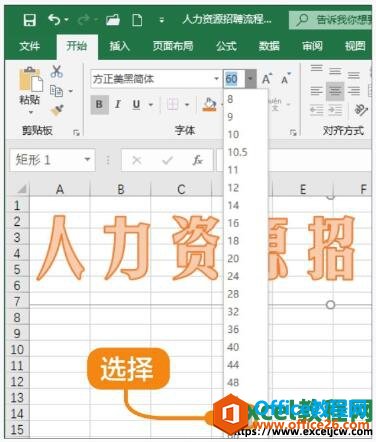Open file using the folder icon

point(113,20)
